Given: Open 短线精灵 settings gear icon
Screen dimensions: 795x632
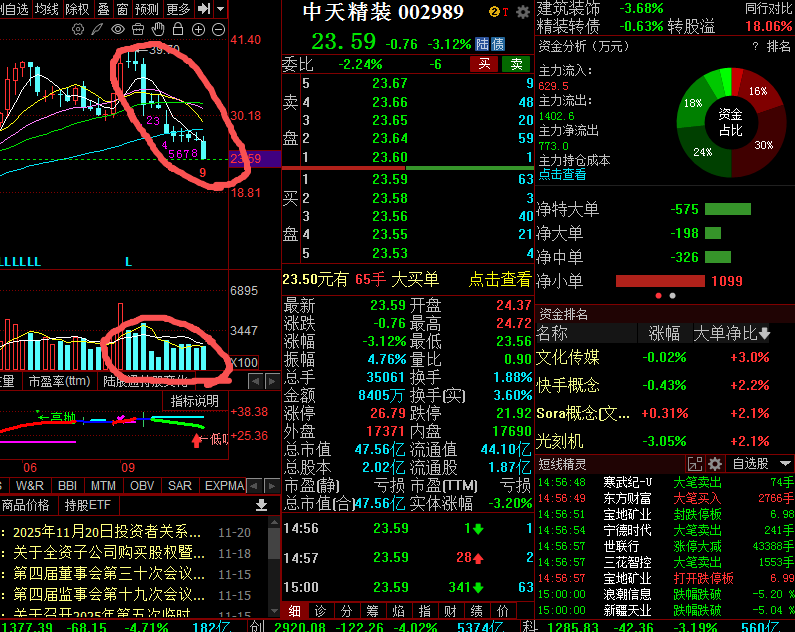Looking at the screenshot, I should click(x=714, y=464).
